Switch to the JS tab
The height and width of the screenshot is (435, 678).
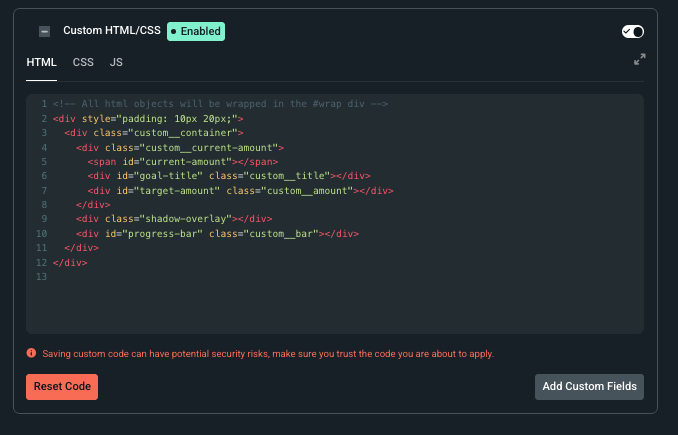(116, 62)
